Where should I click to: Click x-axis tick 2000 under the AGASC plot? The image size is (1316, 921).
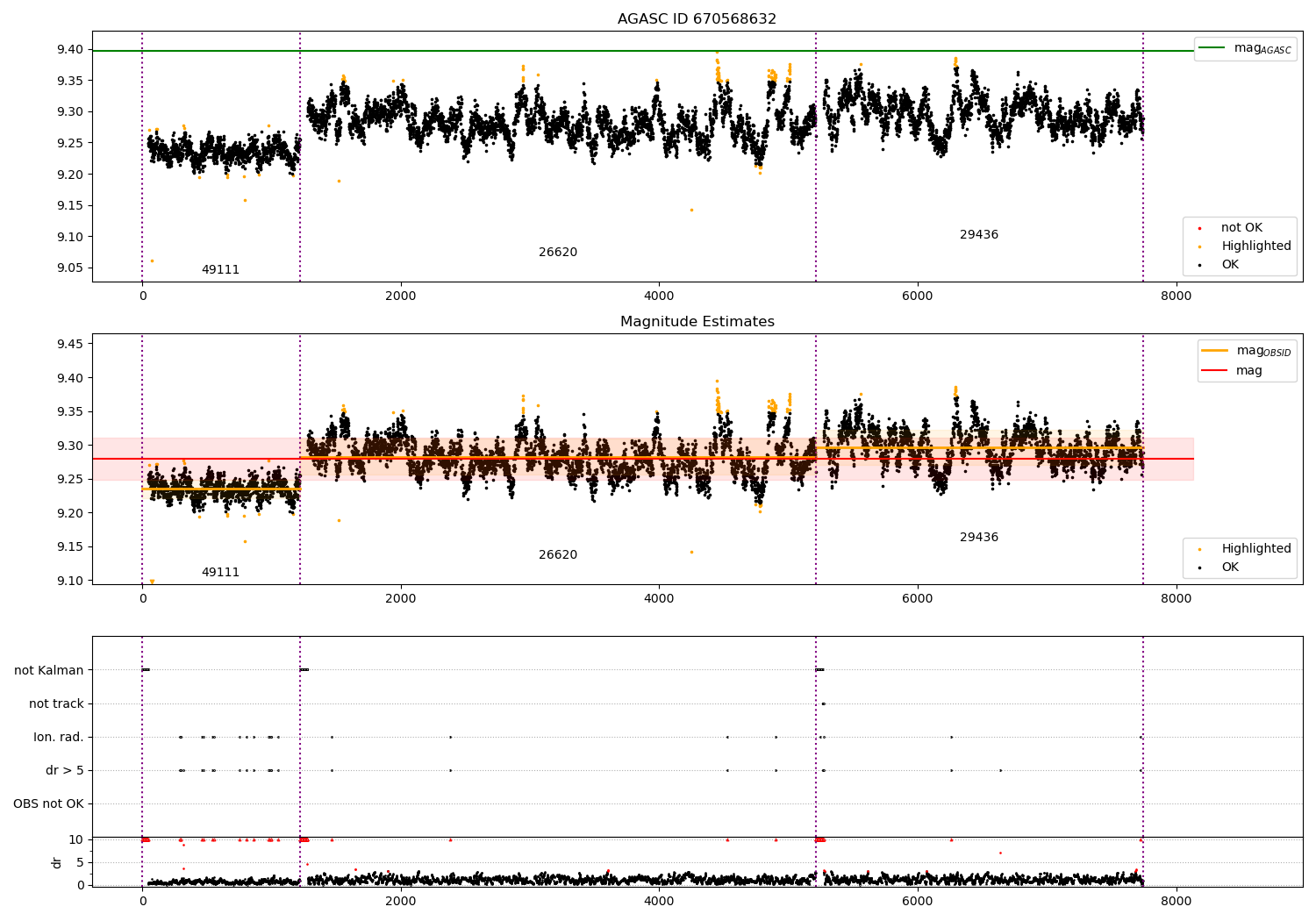click(401, 296)
